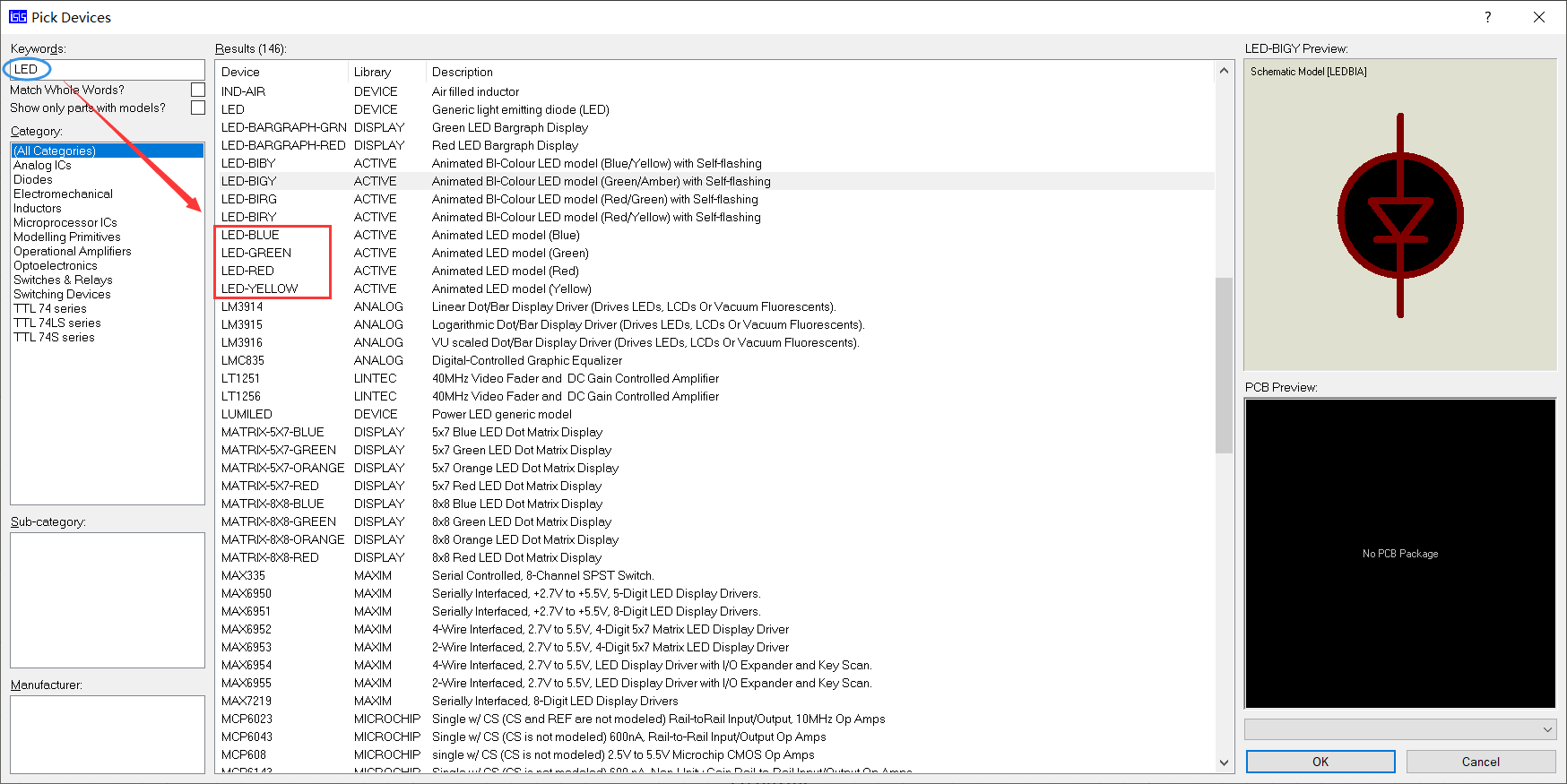
Task: Select LM3914 device row
Action: click(x=715, y=306)
